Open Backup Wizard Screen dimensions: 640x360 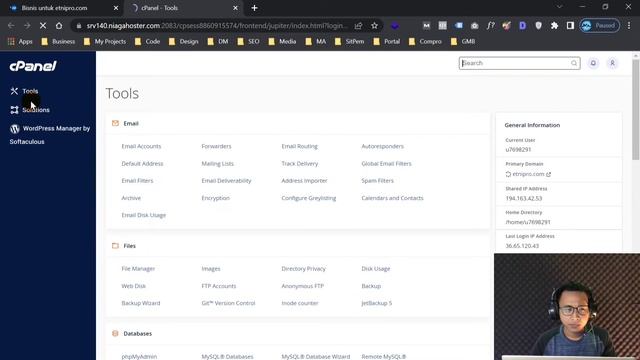tap(141, 303)
